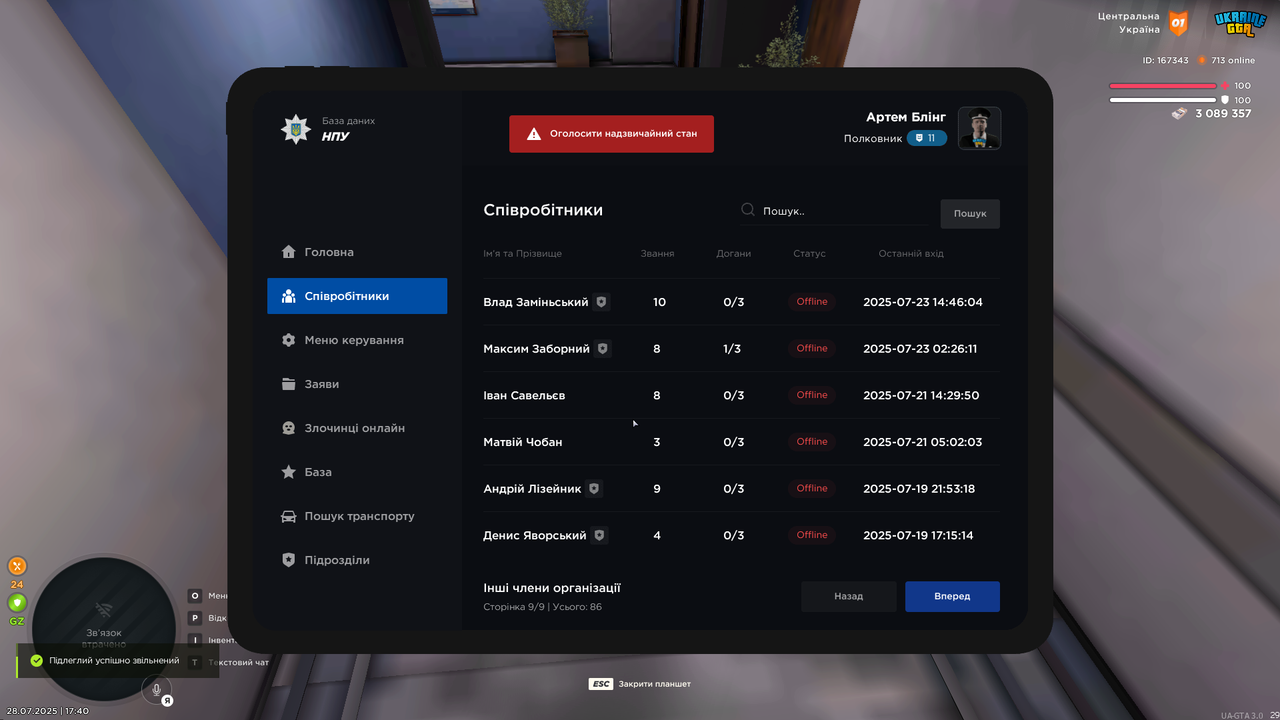Click the Закрити планшет hint text
The width and height of the screenshot is (1280, 720).
[x=655, y=684]
